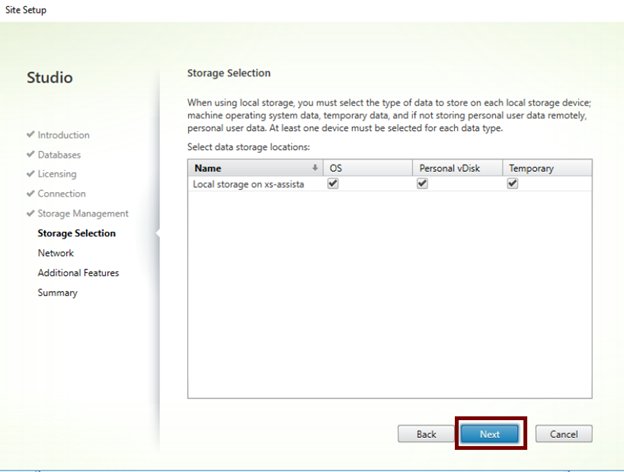Go to the Storage Management step
Screen dimensions: 624x472
pos(83,213)
